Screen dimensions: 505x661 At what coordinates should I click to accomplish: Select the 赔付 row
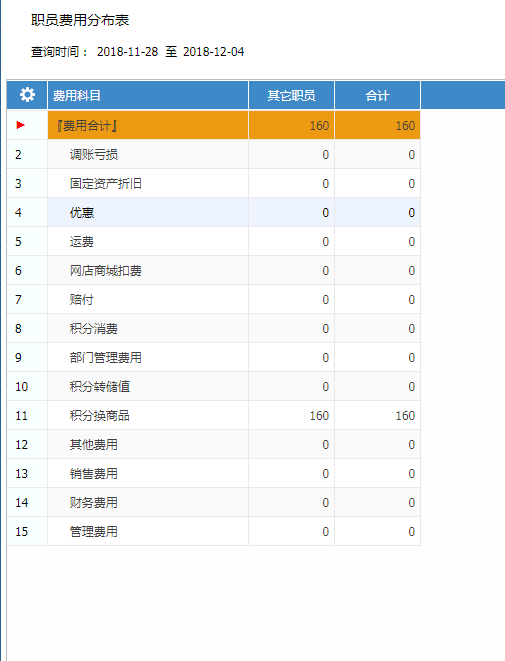point(213,300)
